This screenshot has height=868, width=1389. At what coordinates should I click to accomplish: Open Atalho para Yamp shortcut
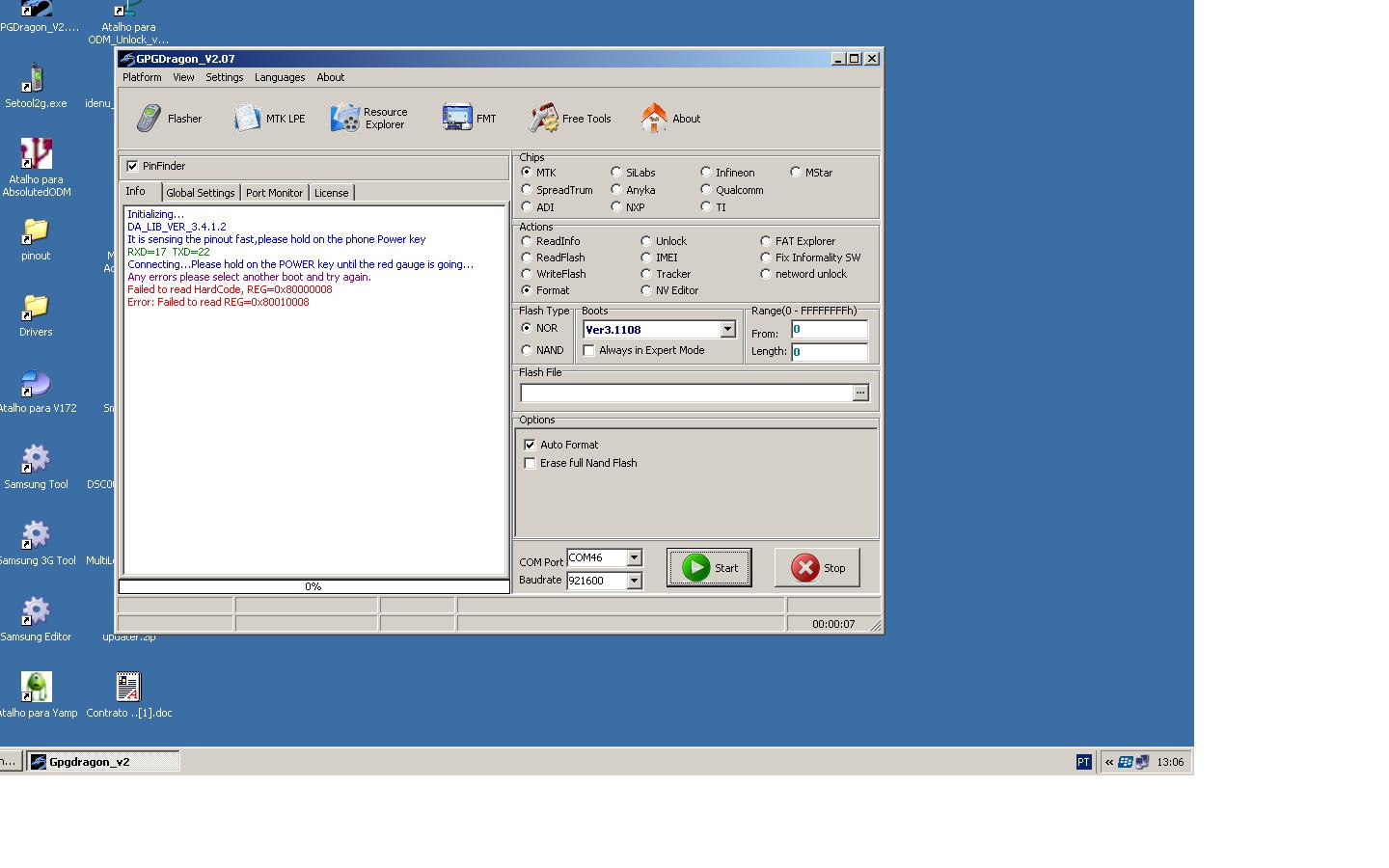point(37,696)
